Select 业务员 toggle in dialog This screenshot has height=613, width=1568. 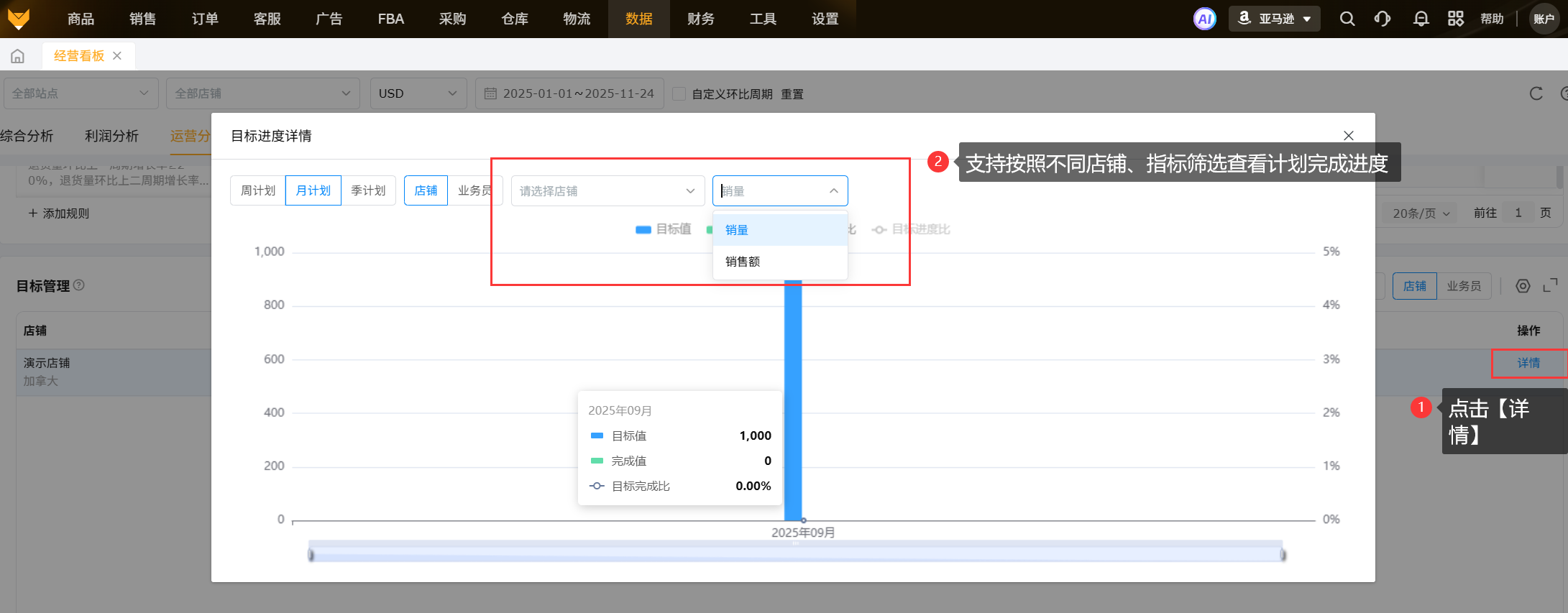pos(474,190)
